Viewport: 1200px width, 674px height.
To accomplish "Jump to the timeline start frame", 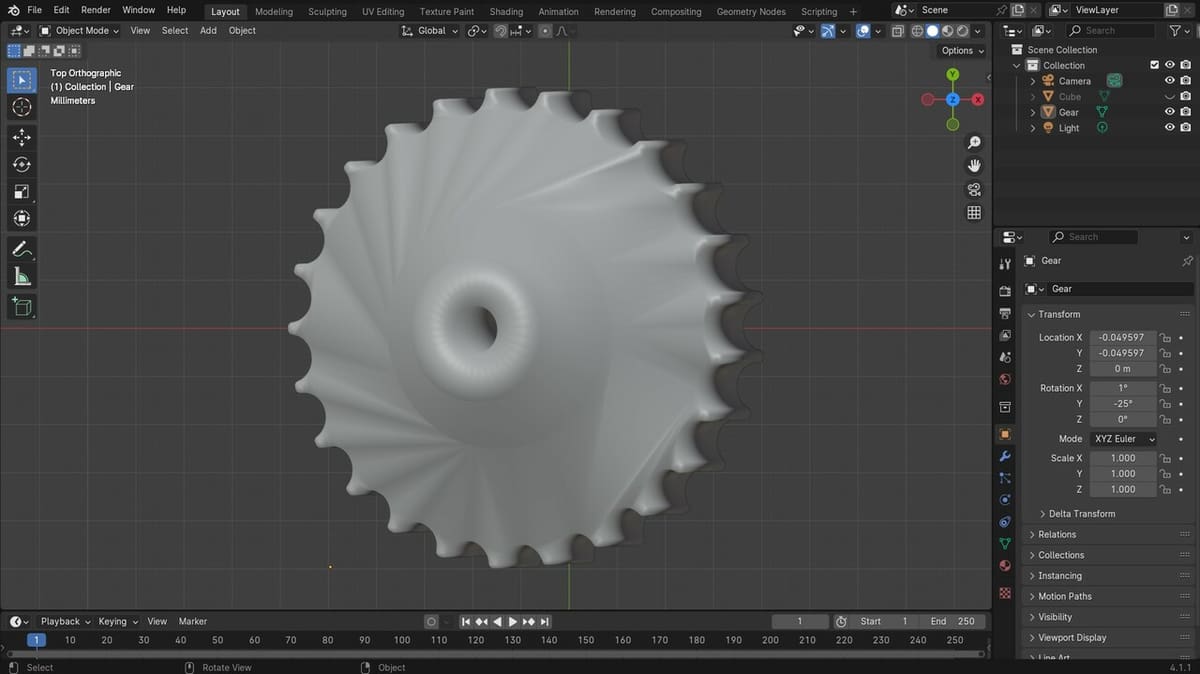I will point(465,621).
